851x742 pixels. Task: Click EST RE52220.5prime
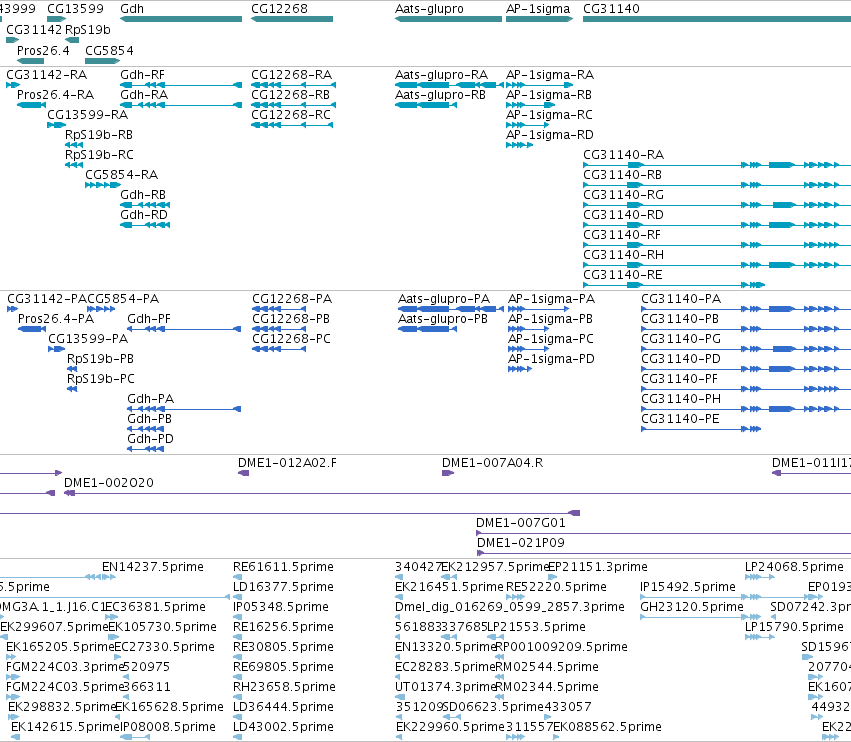[x=556, y=587]
